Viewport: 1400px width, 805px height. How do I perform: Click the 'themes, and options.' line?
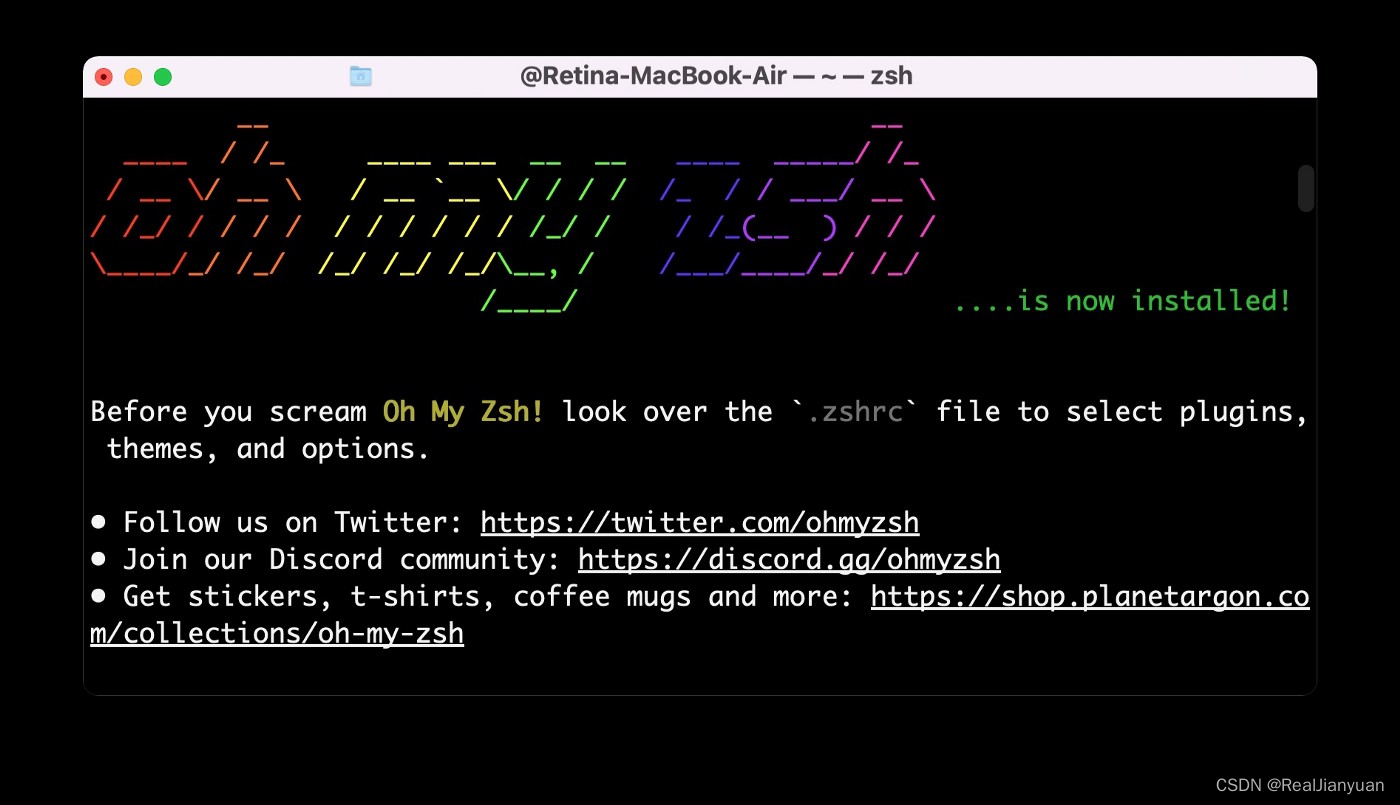268,449
